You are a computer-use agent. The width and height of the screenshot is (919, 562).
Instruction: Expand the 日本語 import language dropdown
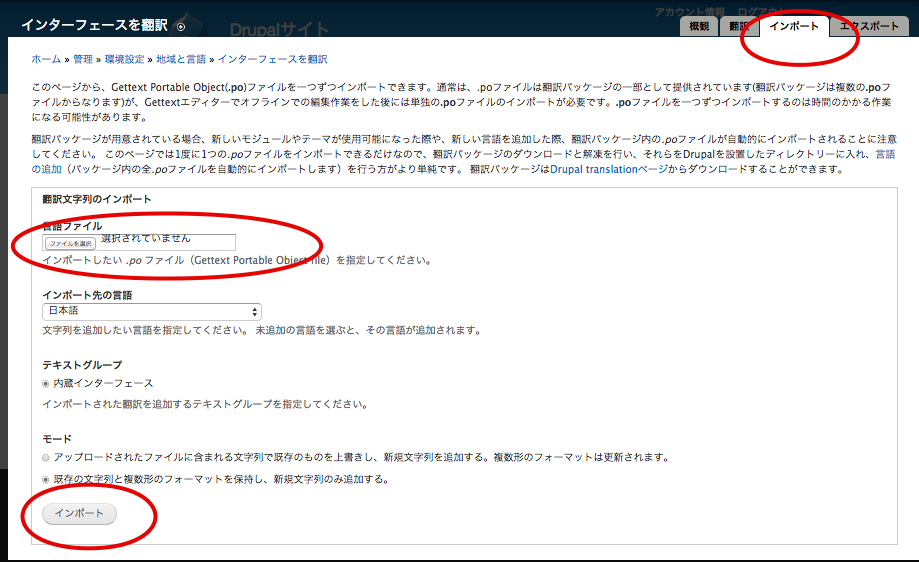[x=151, y=312]
